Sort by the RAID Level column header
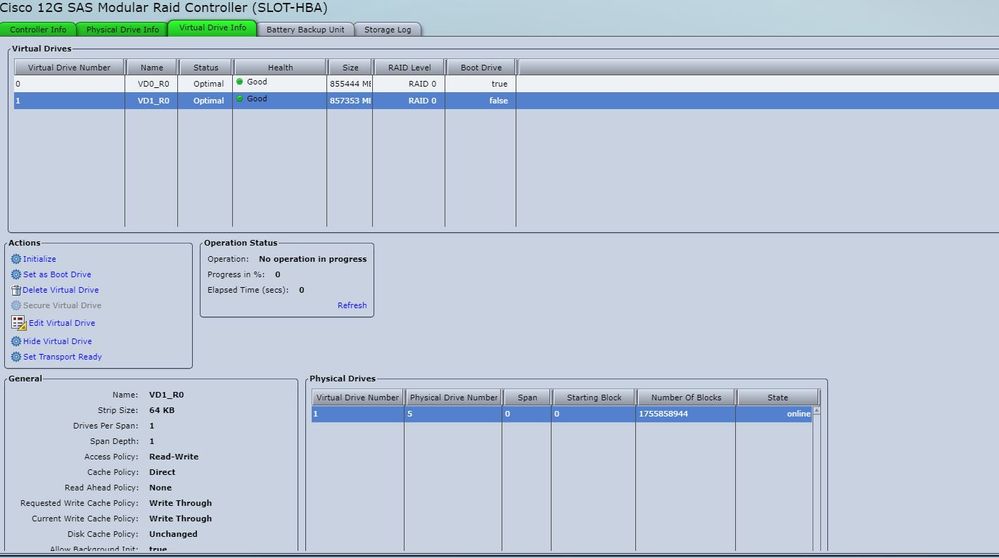Image resolution: width=999 pixels, height=558 pixels. [x=410, y=68]
